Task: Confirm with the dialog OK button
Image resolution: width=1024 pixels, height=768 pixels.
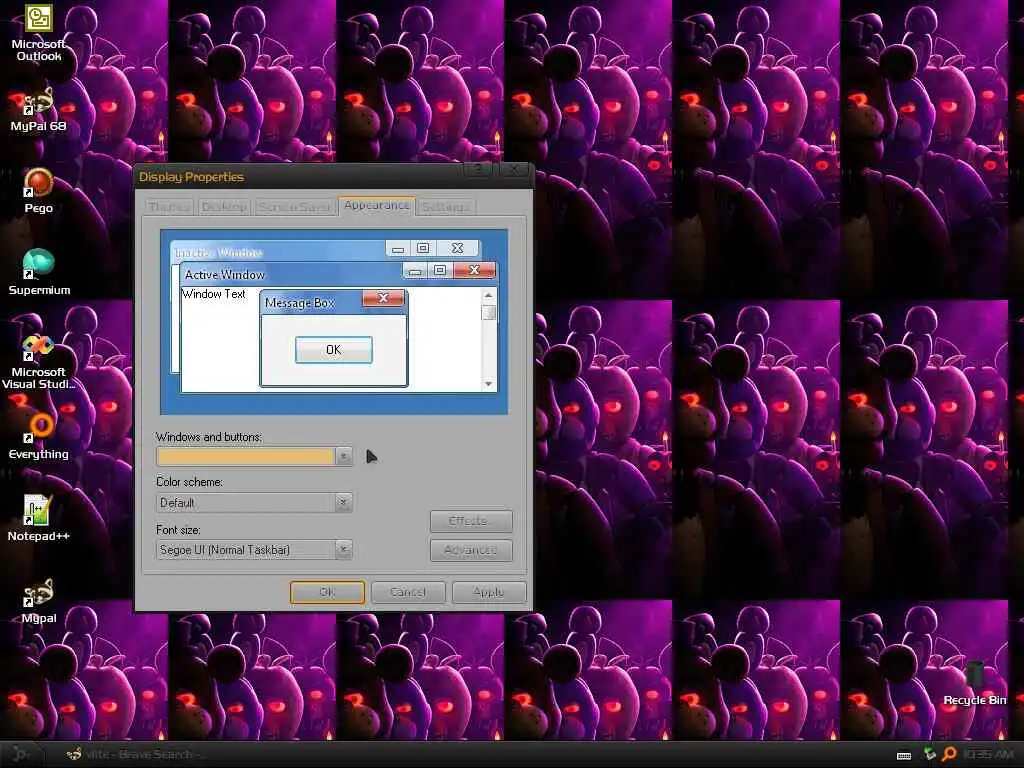Action: [327, 592]
